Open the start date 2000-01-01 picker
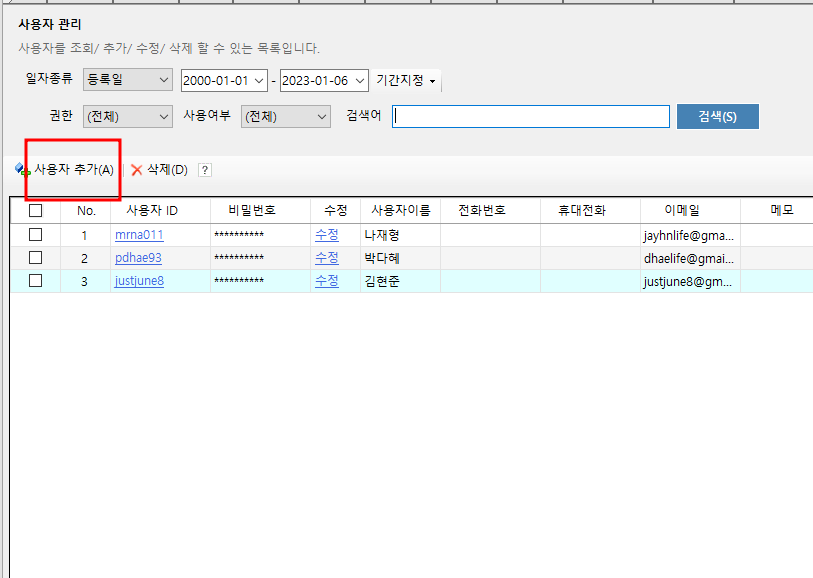This screenshot has width=813, height=578. pyautogui.click(x=224, y=80)
